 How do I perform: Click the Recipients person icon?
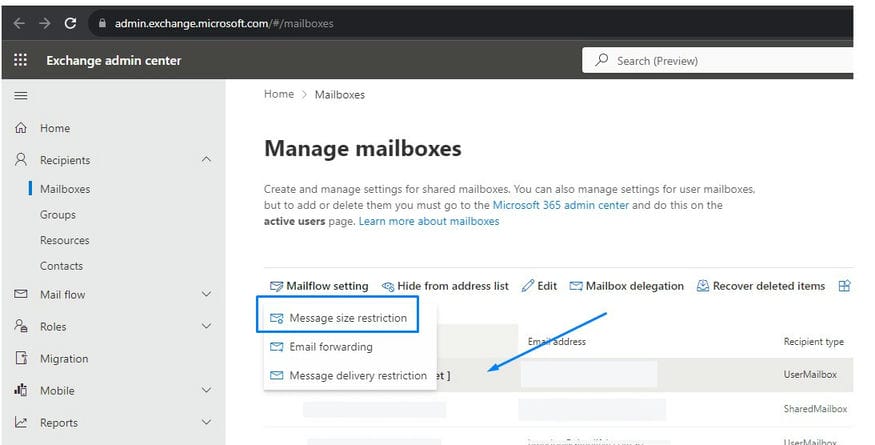[21, 160]
